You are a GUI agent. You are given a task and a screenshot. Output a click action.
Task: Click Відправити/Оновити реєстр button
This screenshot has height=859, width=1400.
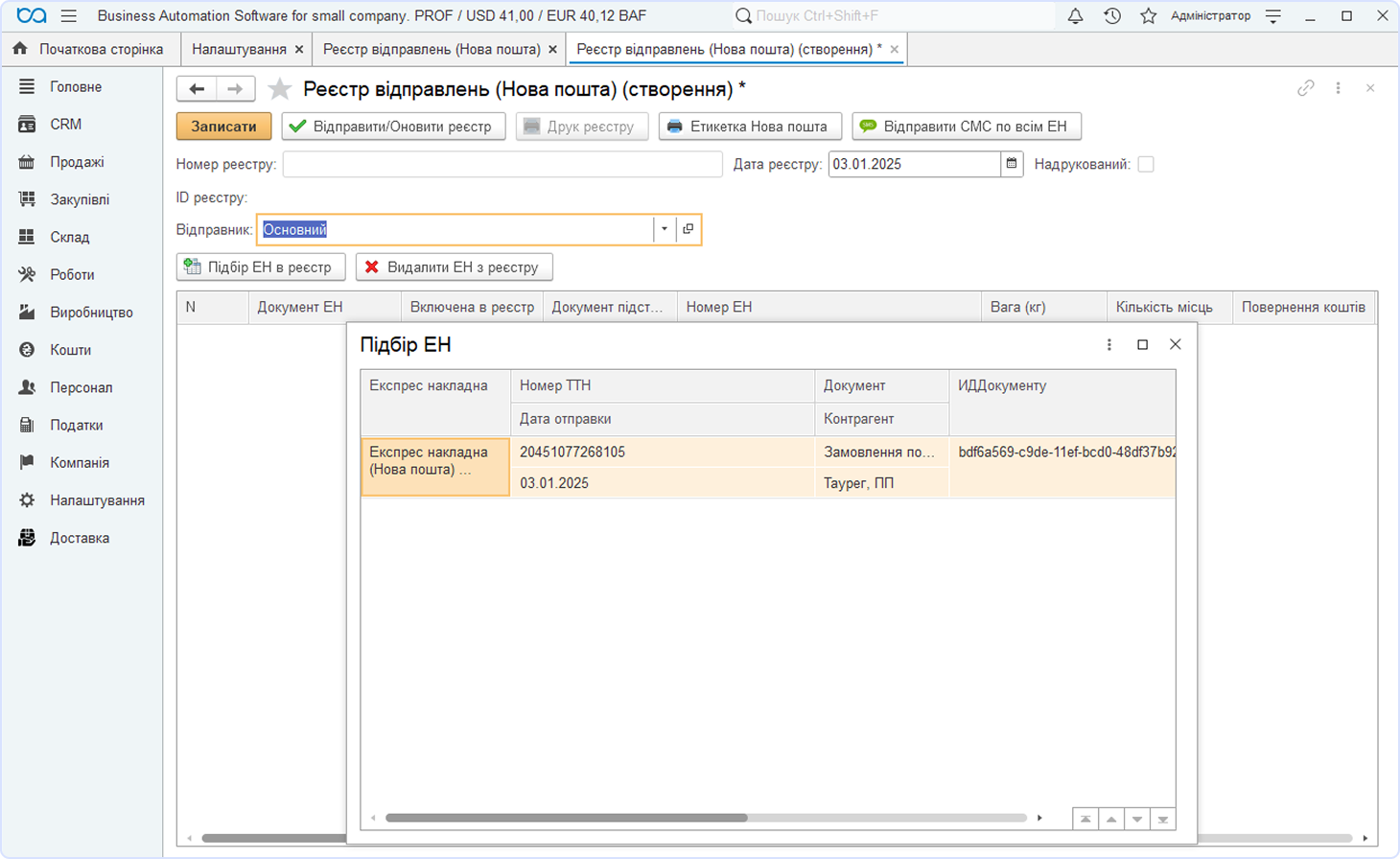point(393,127)
